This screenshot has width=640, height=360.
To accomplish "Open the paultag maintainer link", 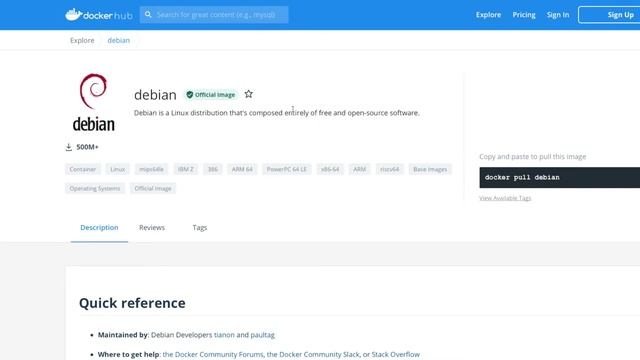I will tap(262, 335).
